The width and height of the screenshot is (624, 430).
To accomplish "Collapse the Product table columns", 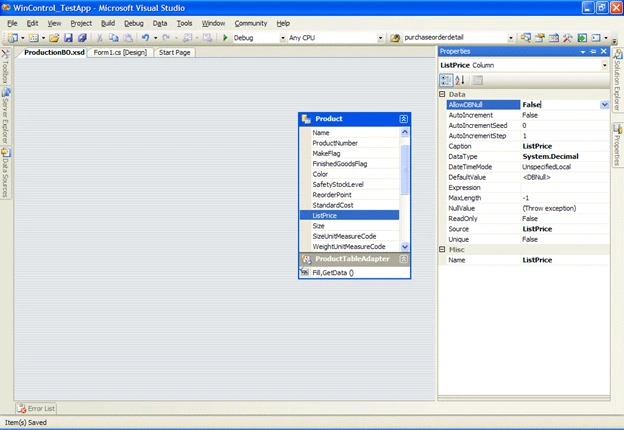I will point(403,119).
